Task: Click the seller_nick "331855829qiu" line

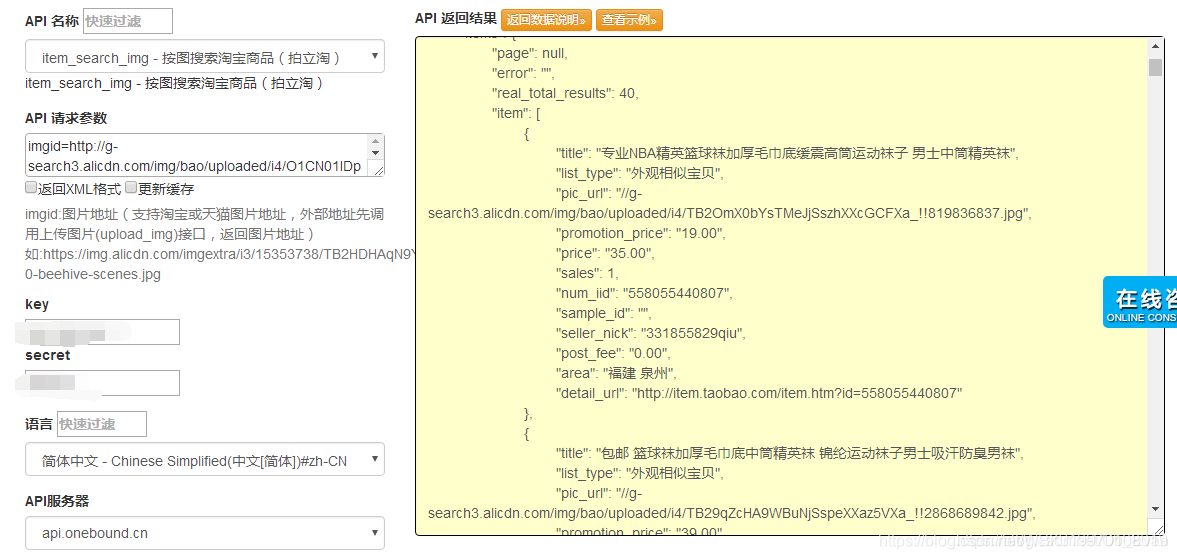Action: [x=651, y=332]
